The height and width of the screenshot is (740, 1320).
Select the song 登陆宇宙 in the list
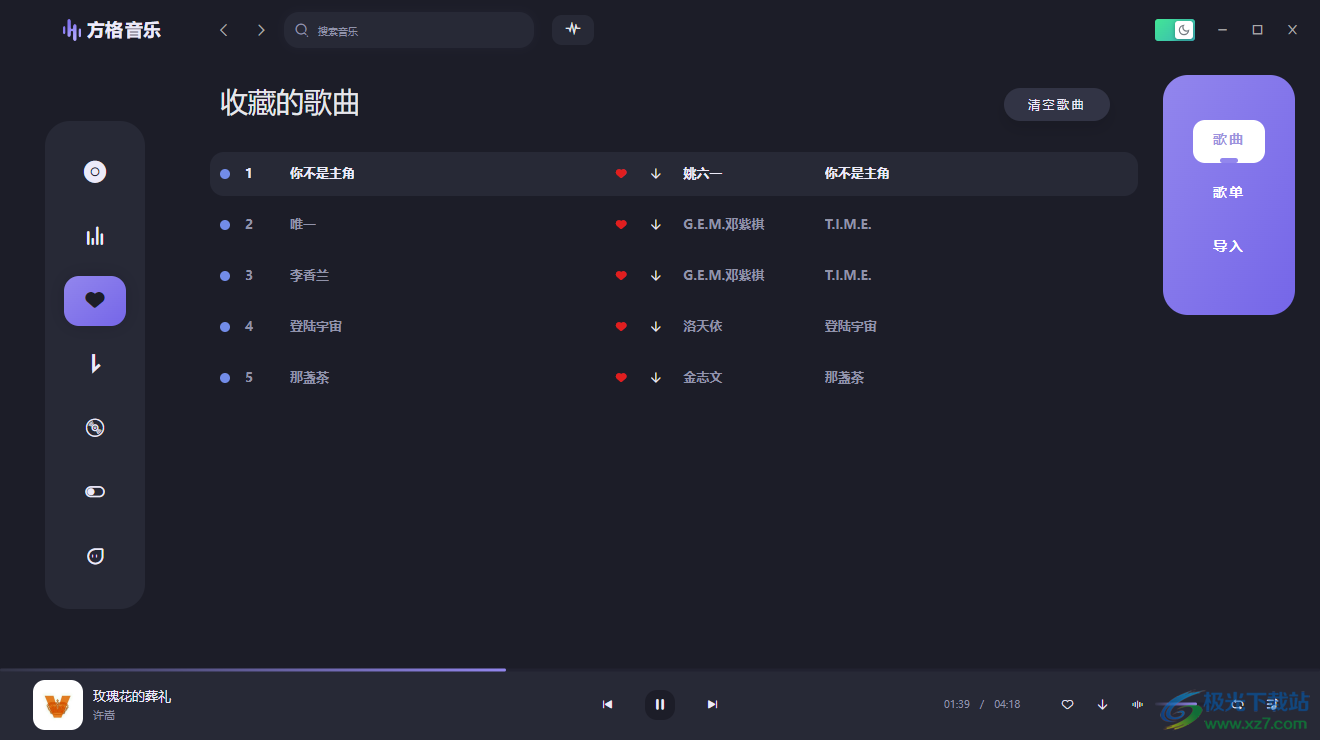point(315,326)
